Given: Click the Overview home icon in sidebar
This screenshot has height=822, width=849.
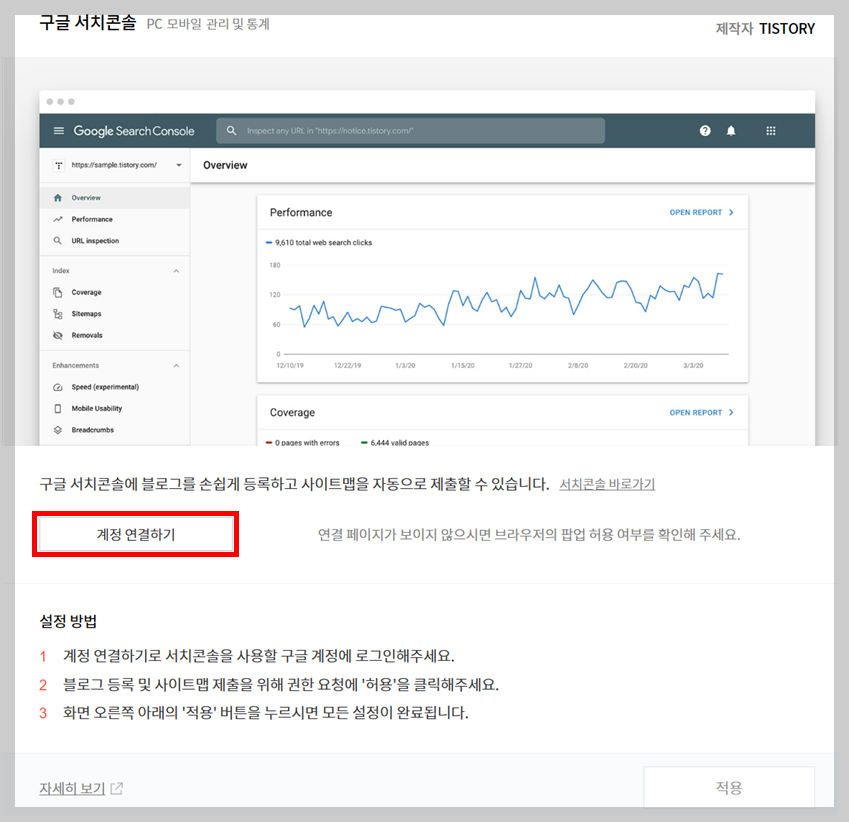Looking at the screenshot, I should click(x=58, y=198).
